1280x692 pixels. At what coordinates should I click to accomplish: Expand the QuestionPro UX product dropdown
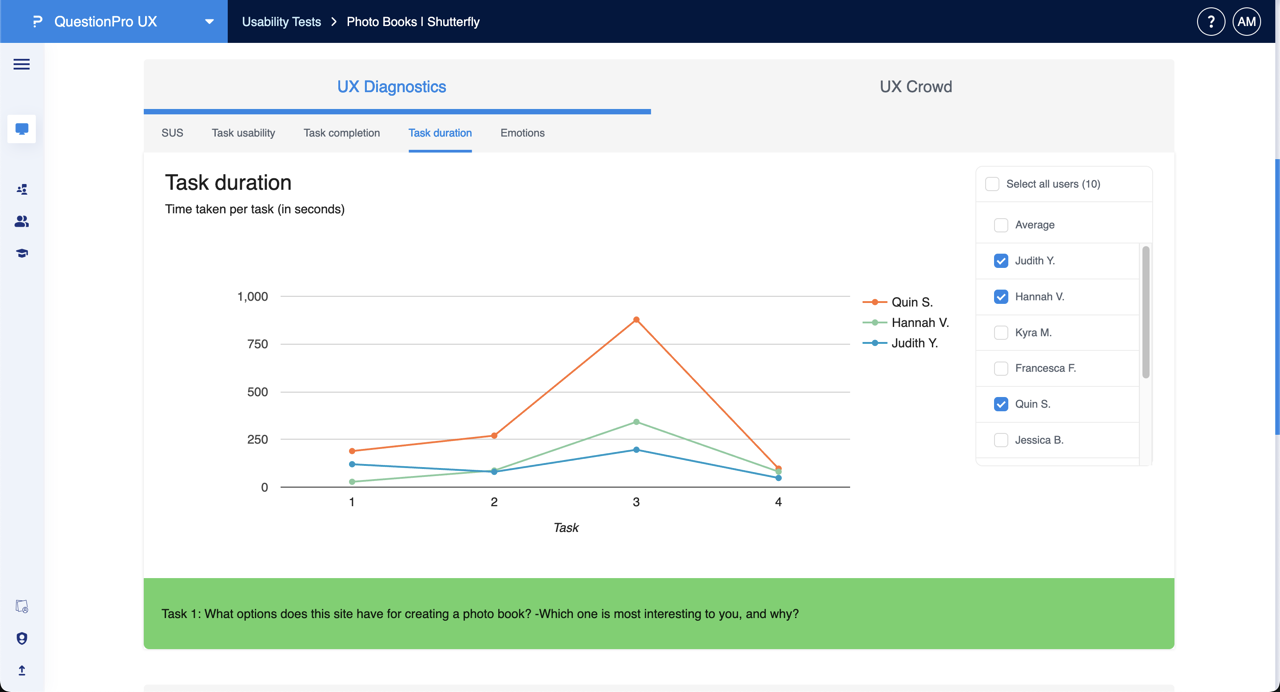(x=209, y=22)
